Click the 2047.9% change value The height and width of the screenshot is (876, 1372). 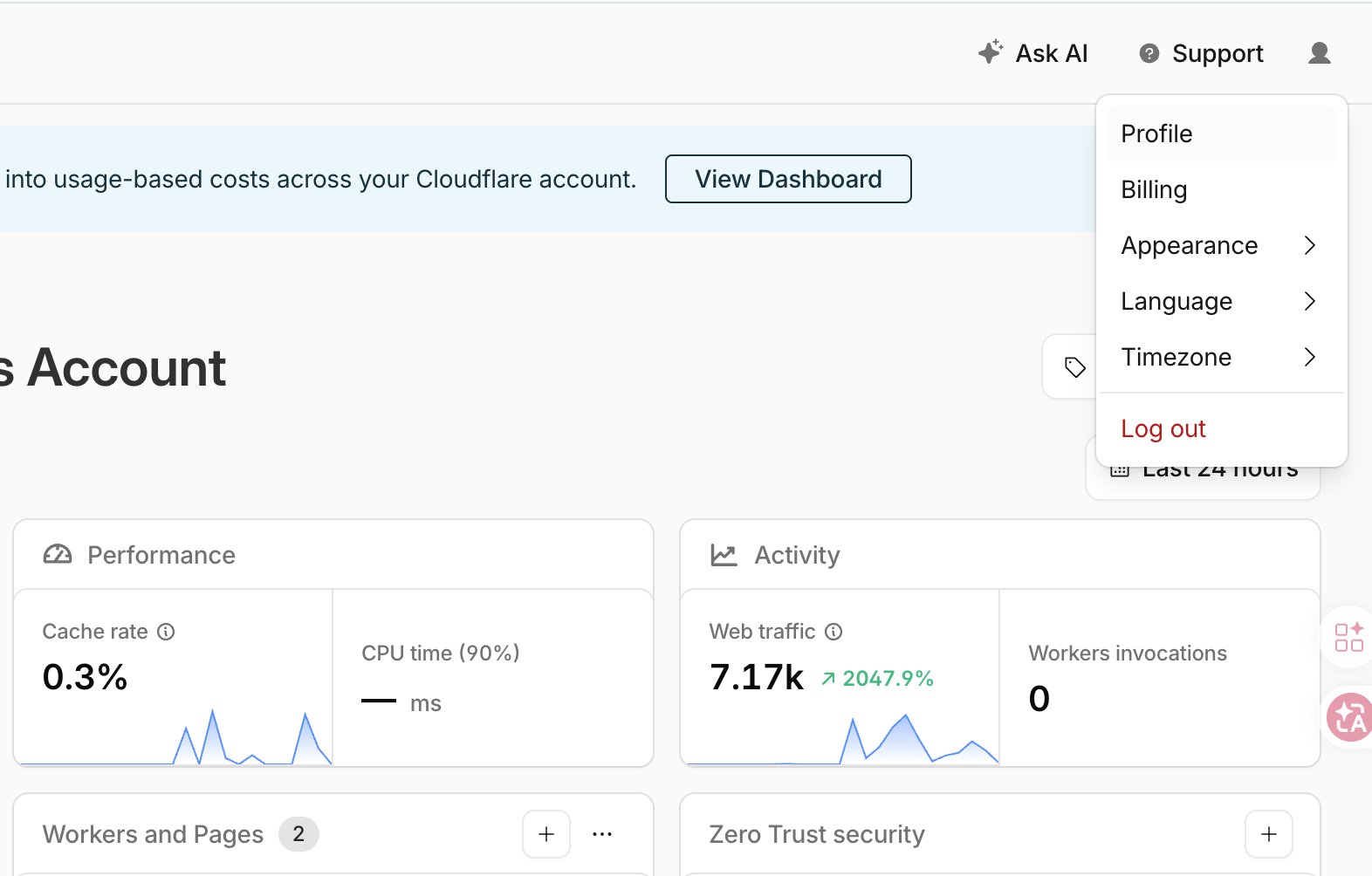coord(888,679)
